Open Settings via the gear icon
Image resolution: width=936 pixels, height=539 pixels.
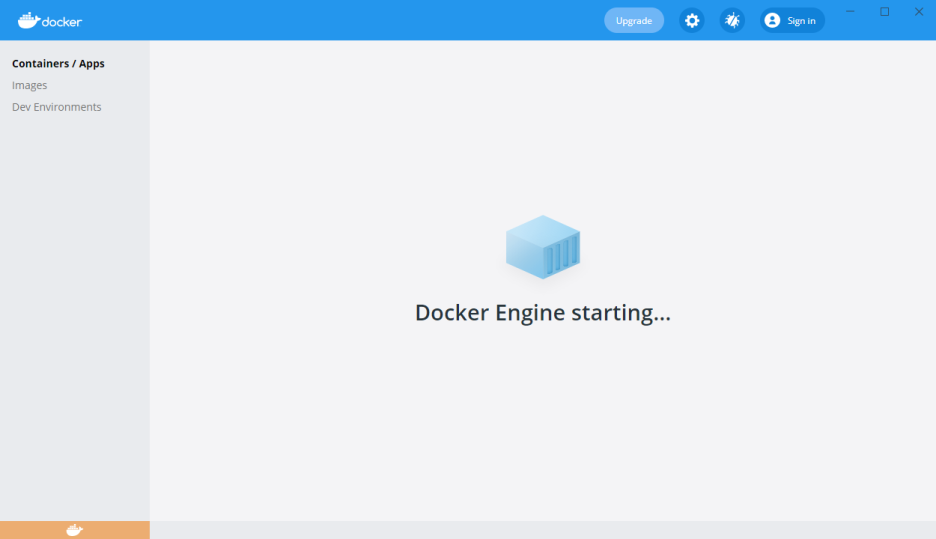tap(692, 20)
